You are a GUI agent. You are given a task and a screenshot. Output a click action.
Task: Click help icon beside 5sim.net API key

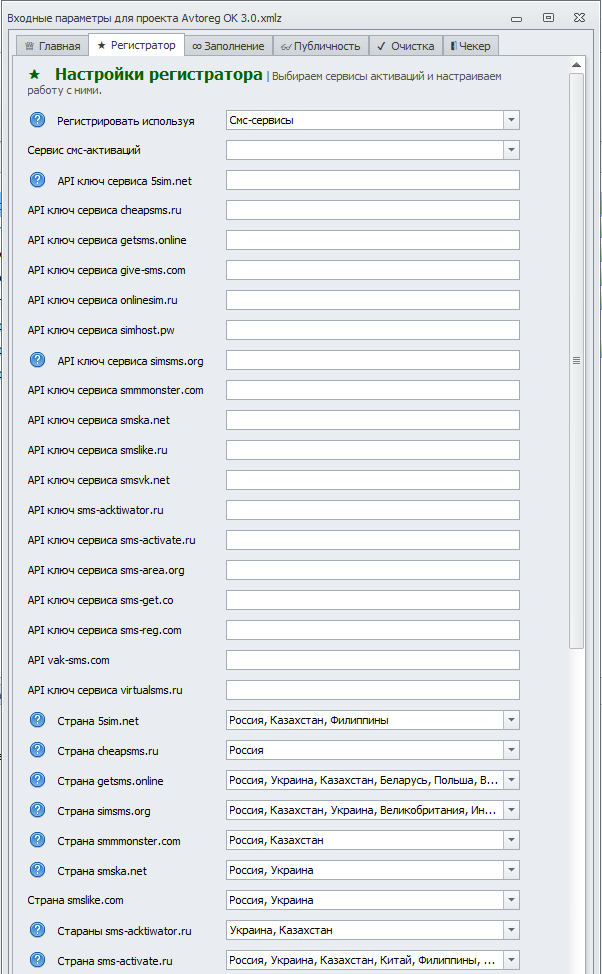[38, 180]
